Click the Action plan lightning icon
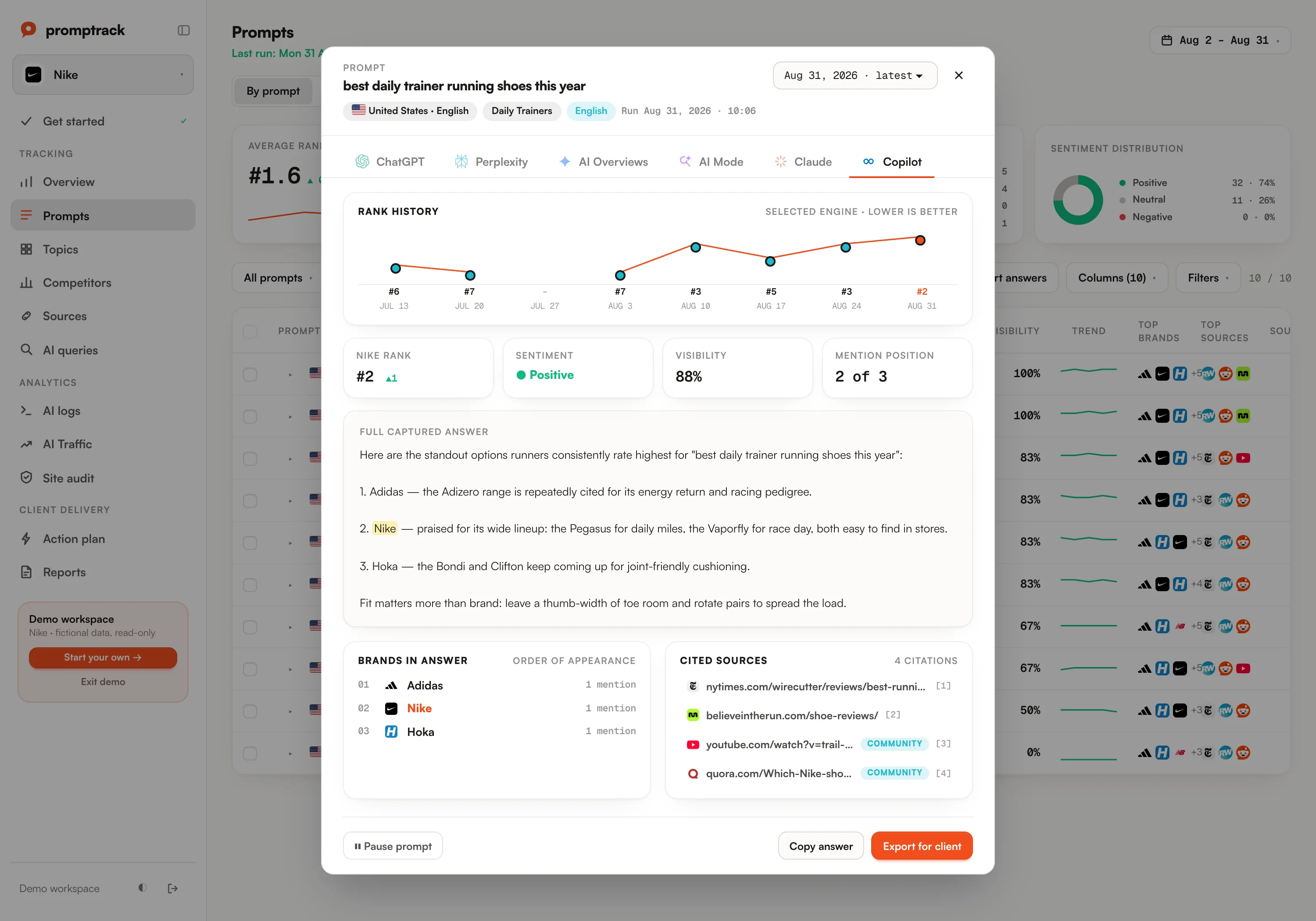The image size is (1316, 921). point(26,539)
